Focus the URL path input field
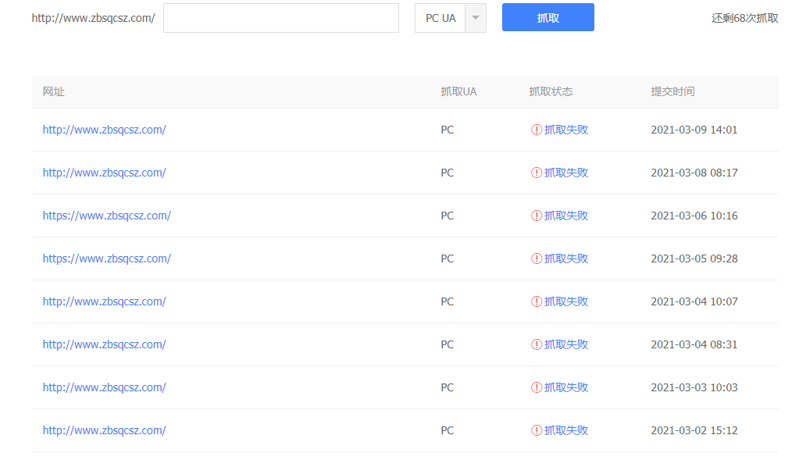 (x=281, y=18)
